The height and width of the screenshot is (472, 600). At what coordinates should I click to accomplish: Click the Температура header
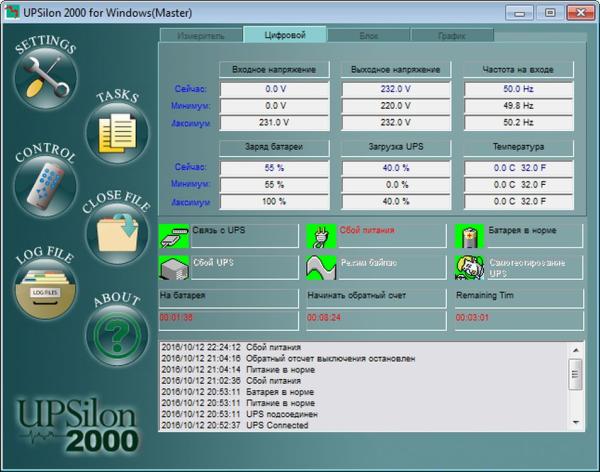[518, 147]
